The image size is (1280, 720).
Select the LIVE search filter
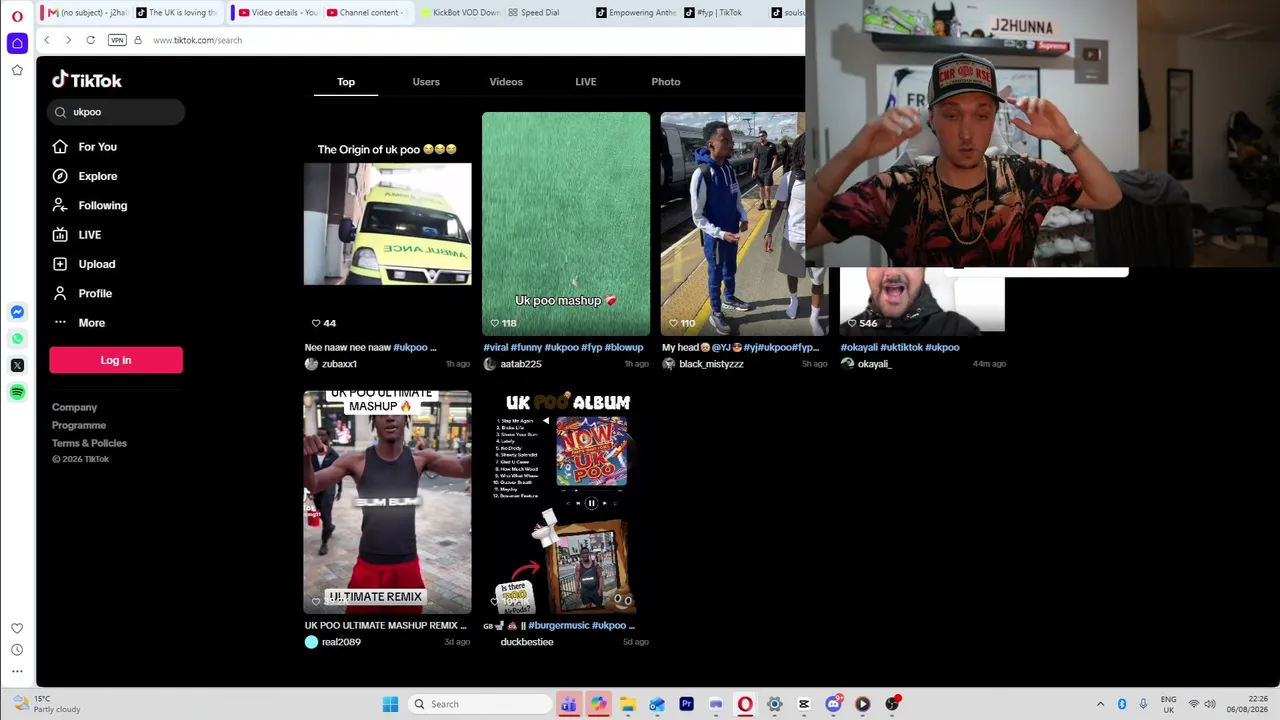pos(586,82)
